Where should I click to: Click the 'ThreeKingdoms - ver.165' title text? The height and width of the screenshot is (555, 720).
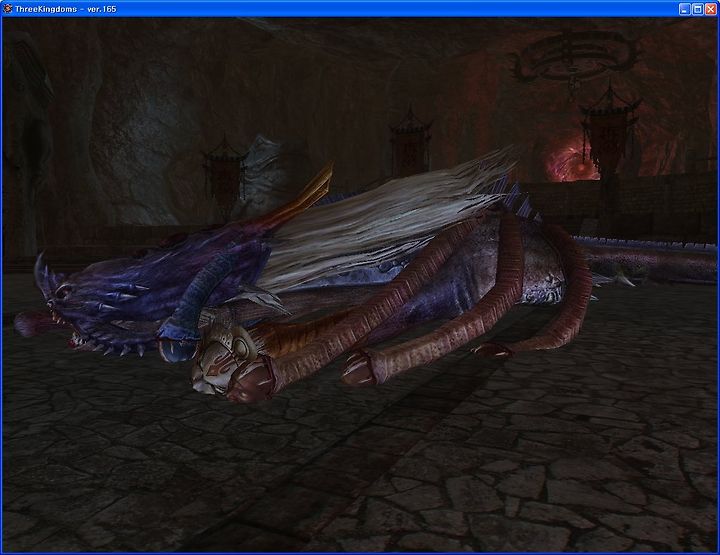[x=66, y=9]
